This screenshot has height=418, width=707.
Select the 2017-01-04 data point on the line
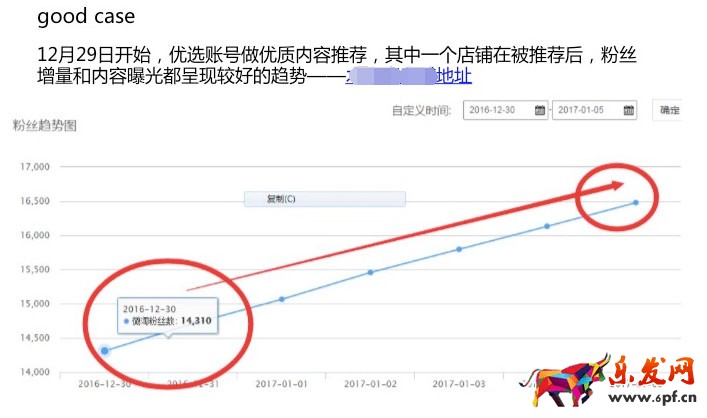(x=547, y=226)
